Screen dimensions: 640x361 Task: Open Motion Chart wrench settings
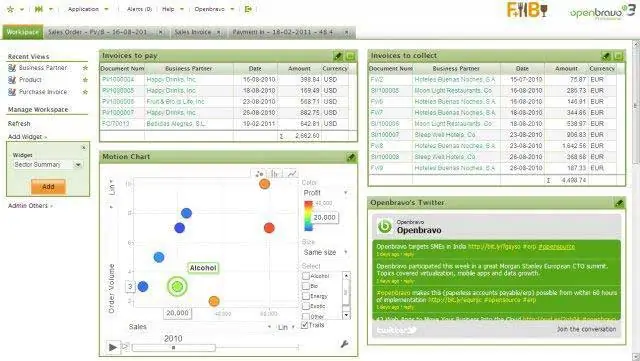point(344,344)
